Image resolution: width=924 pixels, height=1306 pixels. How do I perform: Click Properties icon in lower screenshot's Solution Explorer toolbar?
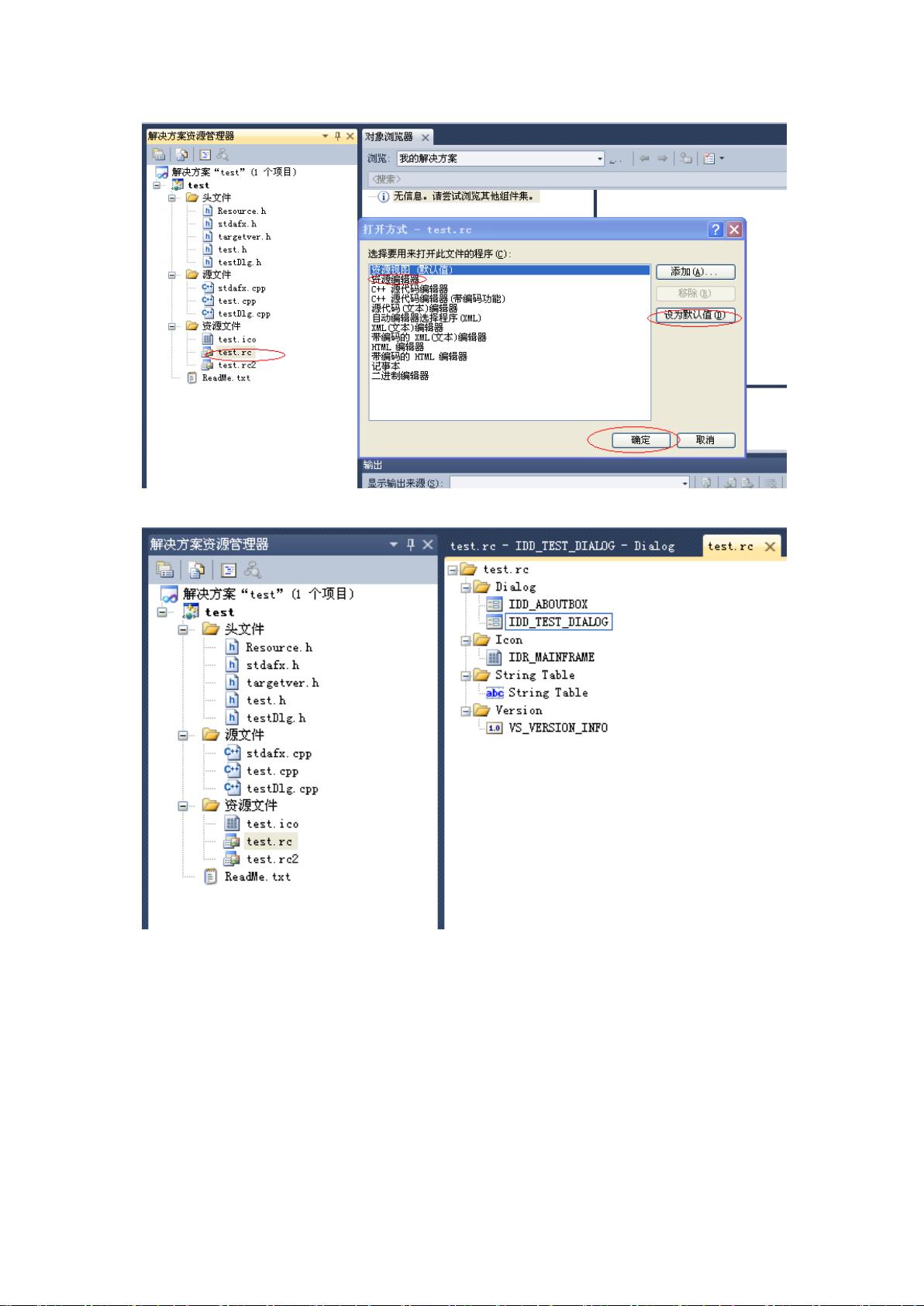[164, 570]
